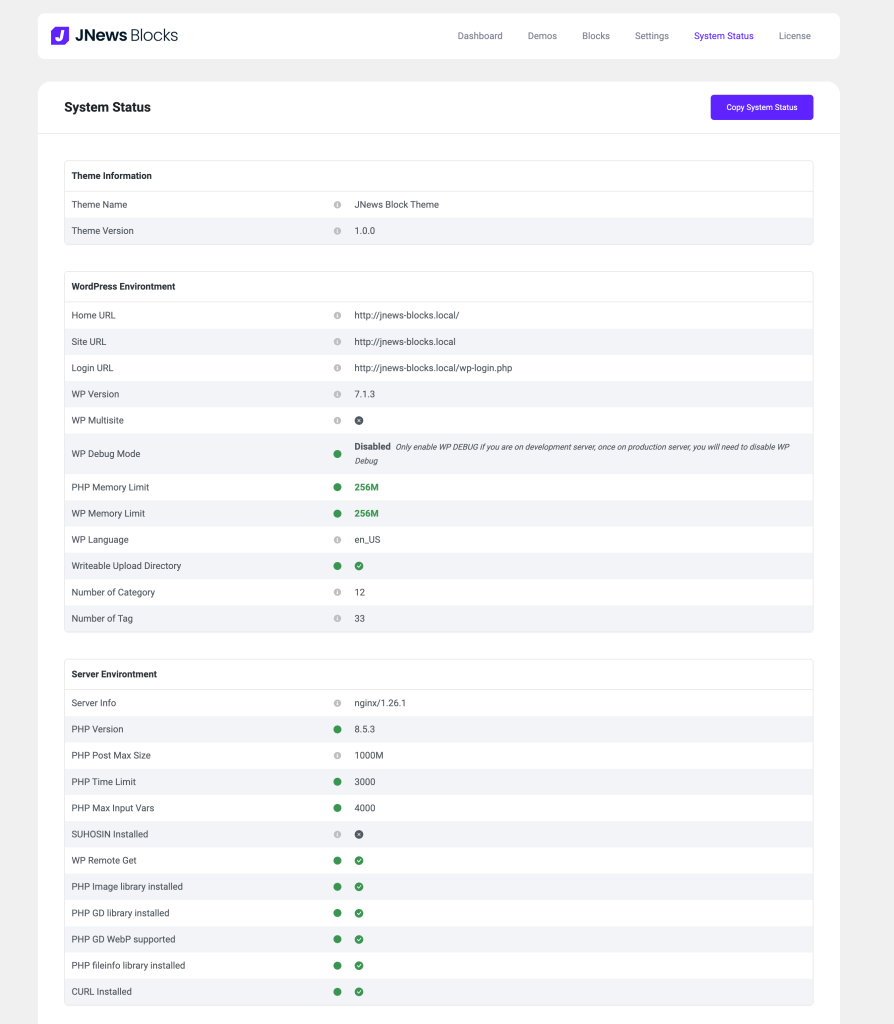Click the server info value nginx/1.26.1
The width and height of the screenshot is (894, 1024).
380,703
